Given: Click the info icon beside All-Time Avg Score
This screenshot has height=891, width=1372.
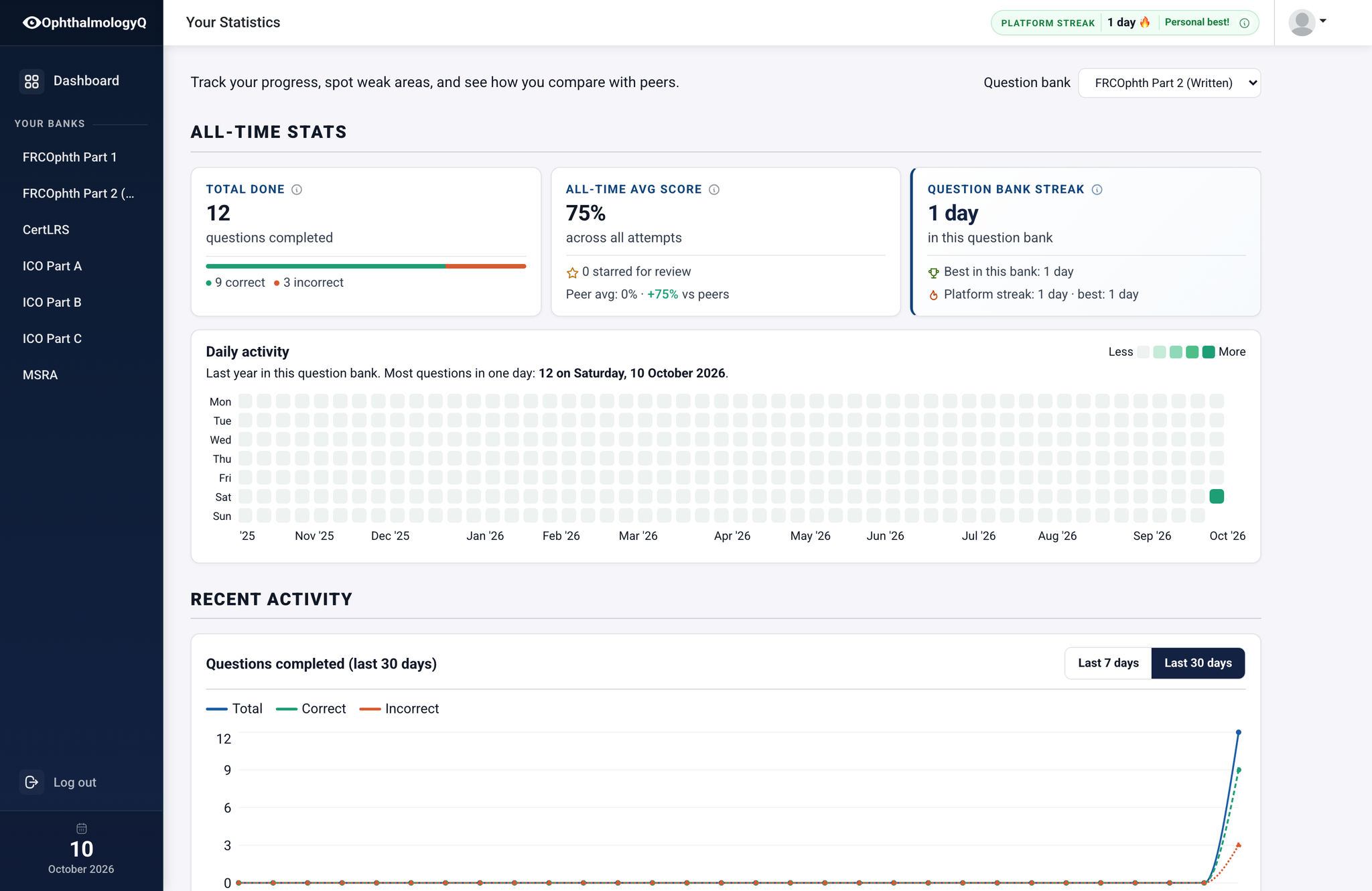Looking at the screenshot, I should tap(714, 190).
